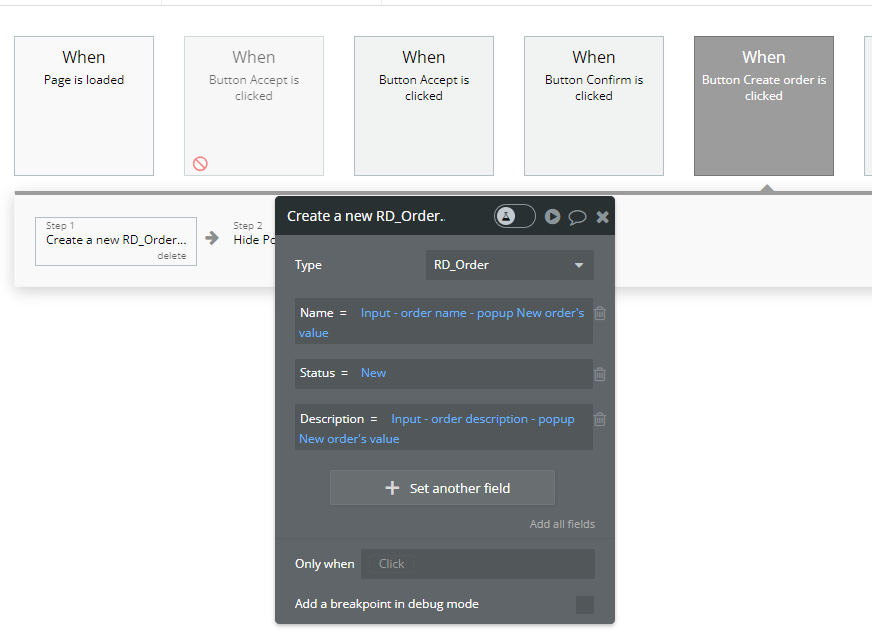Delete the Name field with trash icon
Screen dimensions: 872x635
[x=600, y=313]
